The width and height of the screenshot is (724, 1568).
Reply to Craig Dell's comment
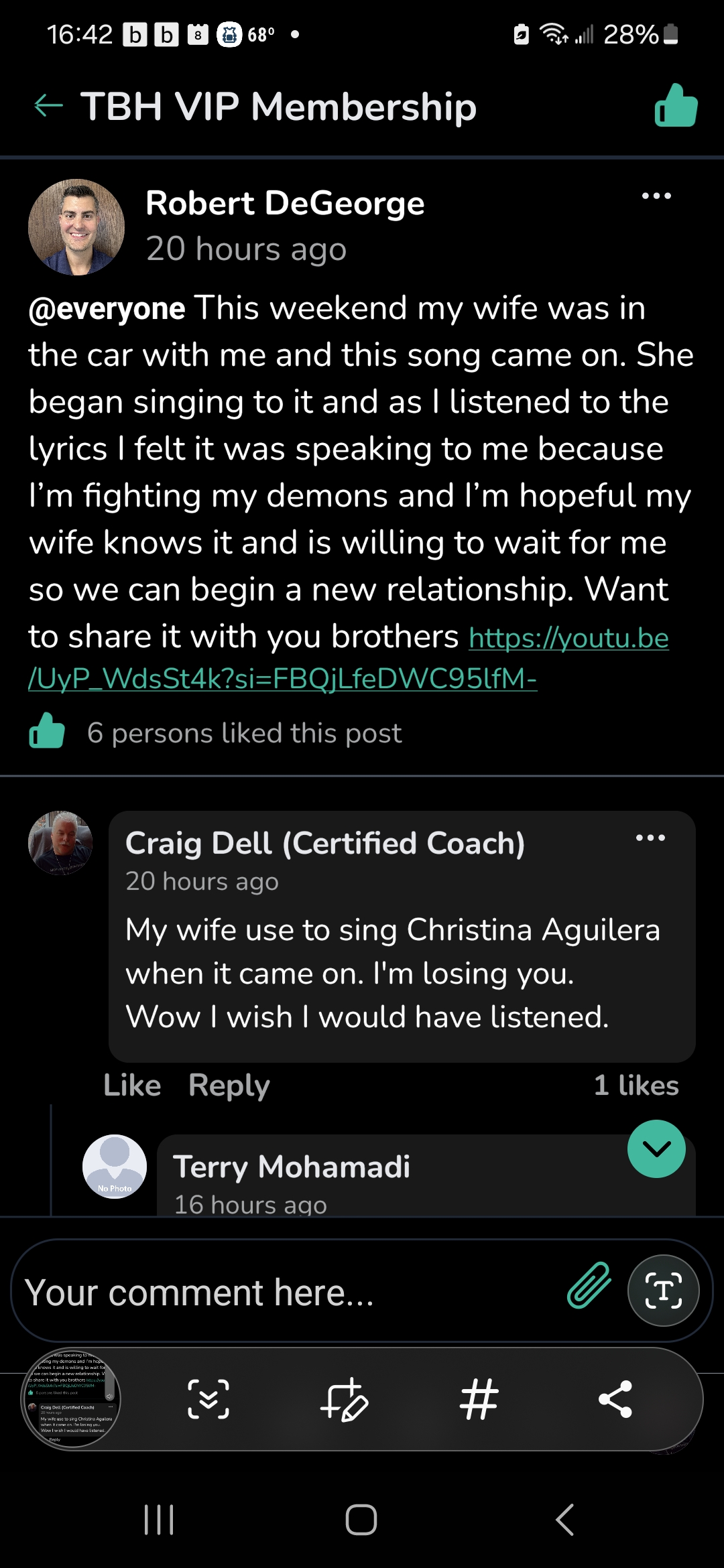[x=229, y=1086]
